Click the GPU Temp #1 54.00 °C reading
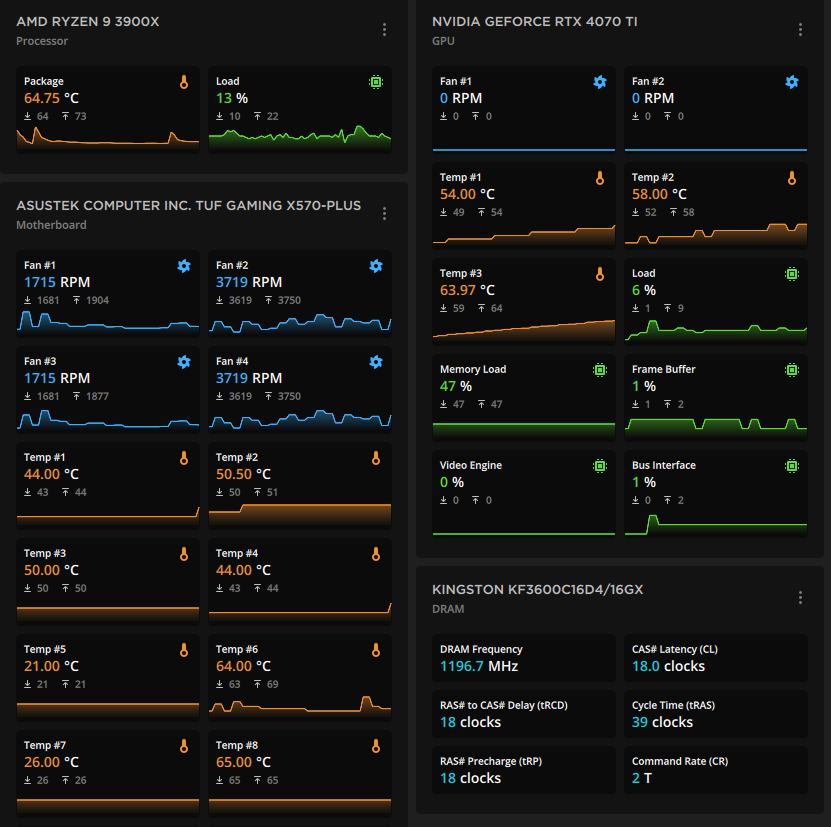This screenshot has width=831, height=827. 467,195
